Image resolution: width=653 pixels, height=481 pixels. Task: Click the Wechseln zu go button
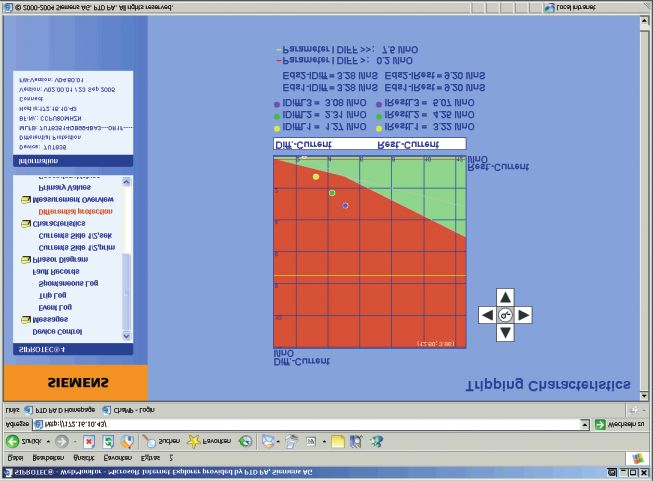620,424
